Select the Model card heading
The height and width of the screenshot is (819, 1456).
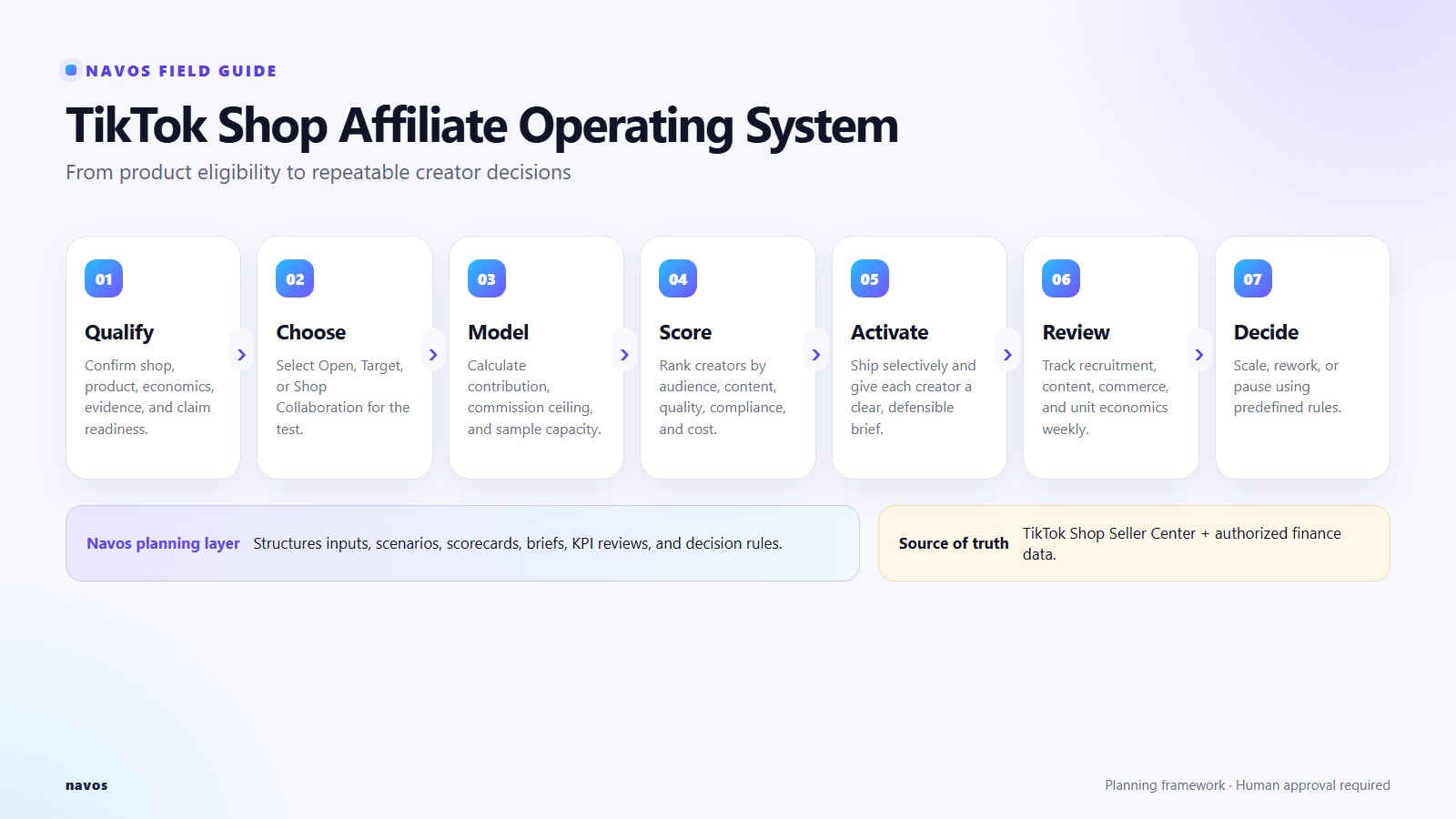(498, 332)
